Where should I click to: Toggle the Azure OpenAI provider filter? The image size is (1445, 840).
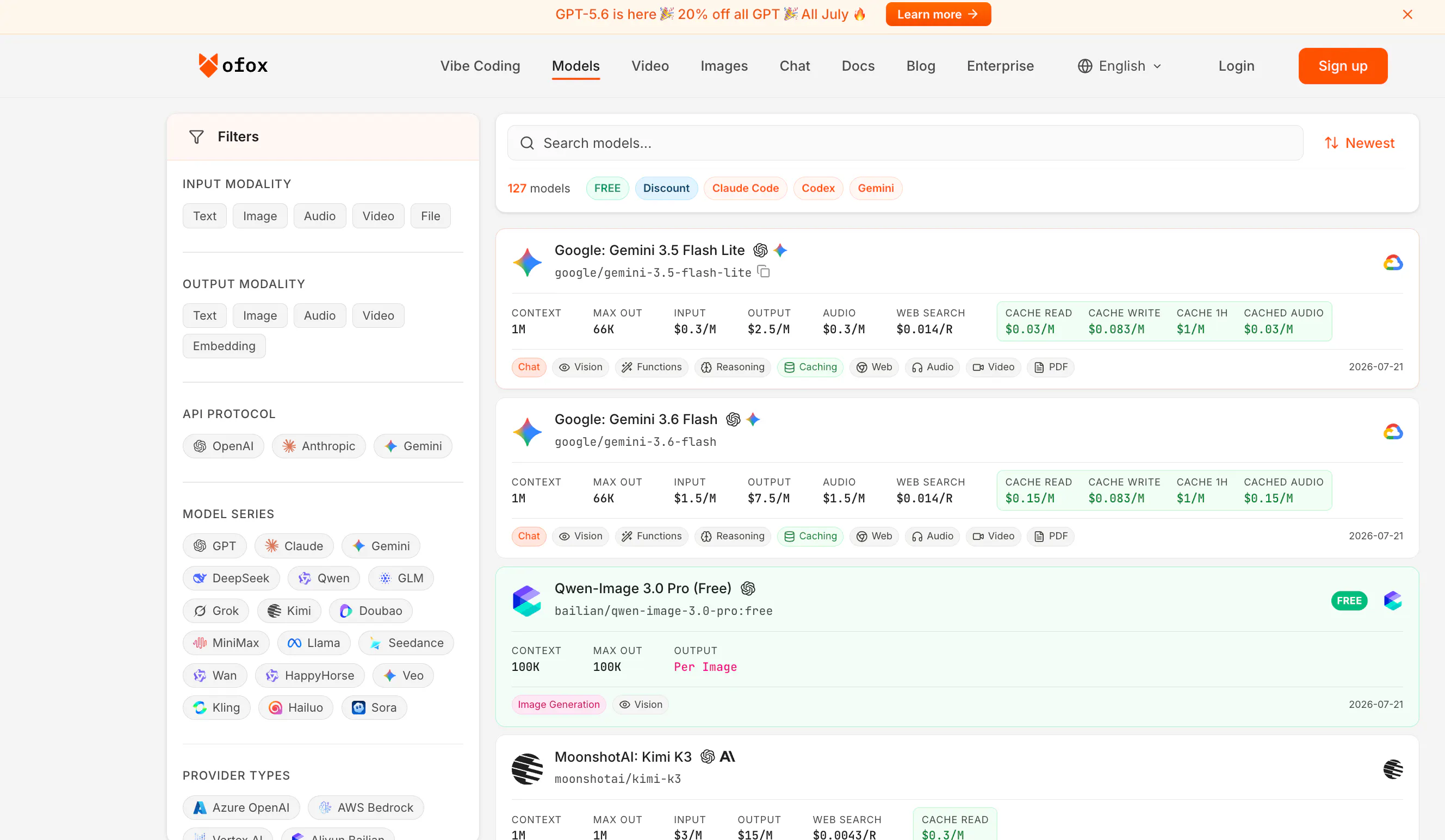241,808
